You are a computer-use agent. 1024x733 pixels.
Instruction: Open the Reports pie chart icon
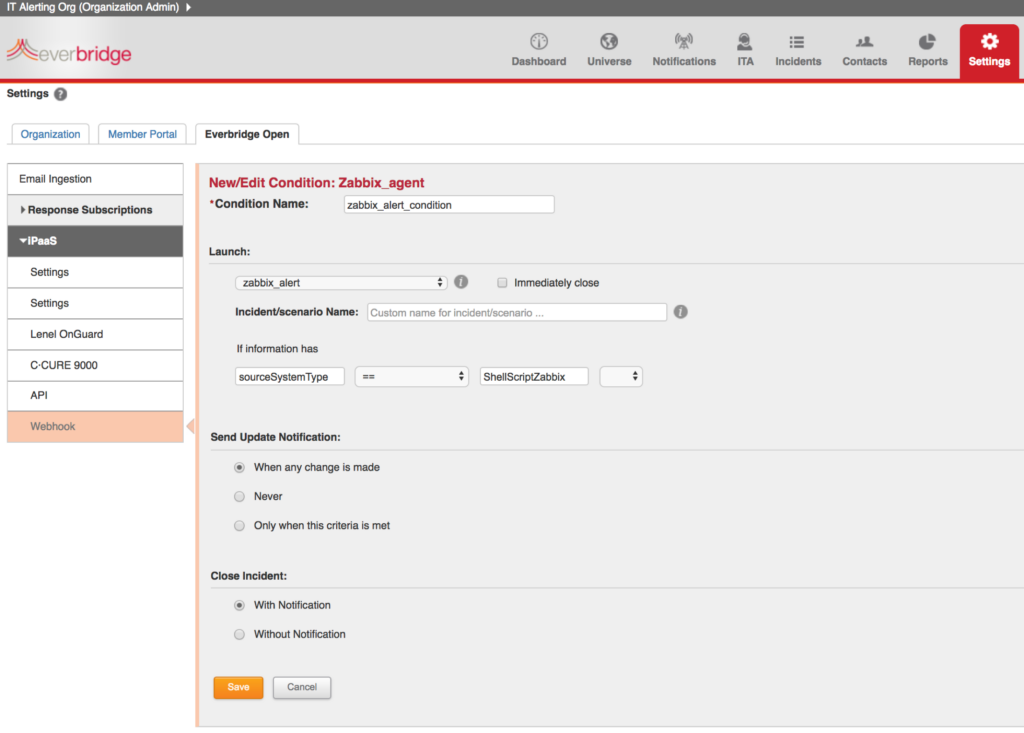(927, 42)
